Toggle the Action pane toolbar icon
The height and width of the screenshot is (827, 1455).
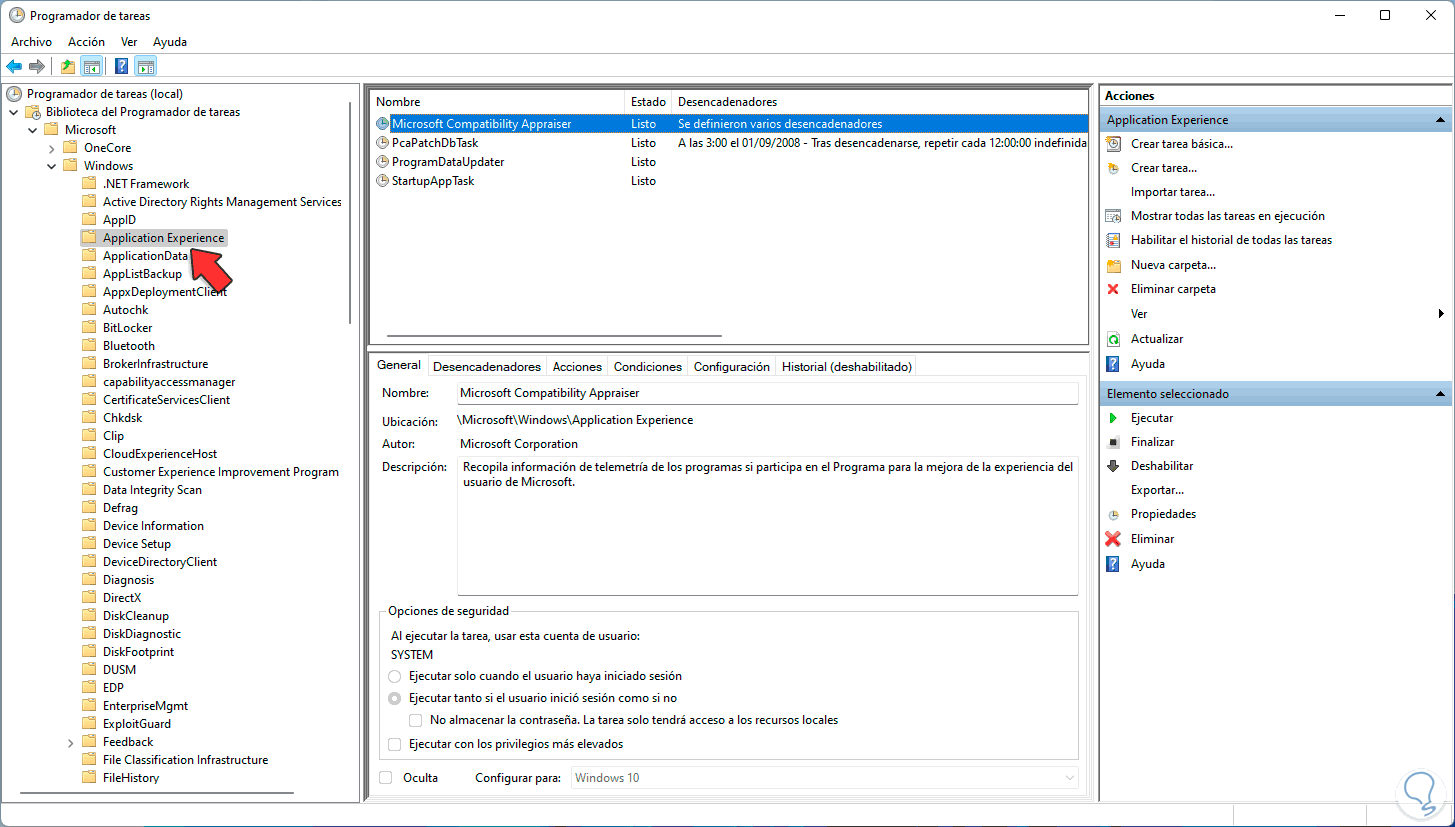tap(146, 66)
